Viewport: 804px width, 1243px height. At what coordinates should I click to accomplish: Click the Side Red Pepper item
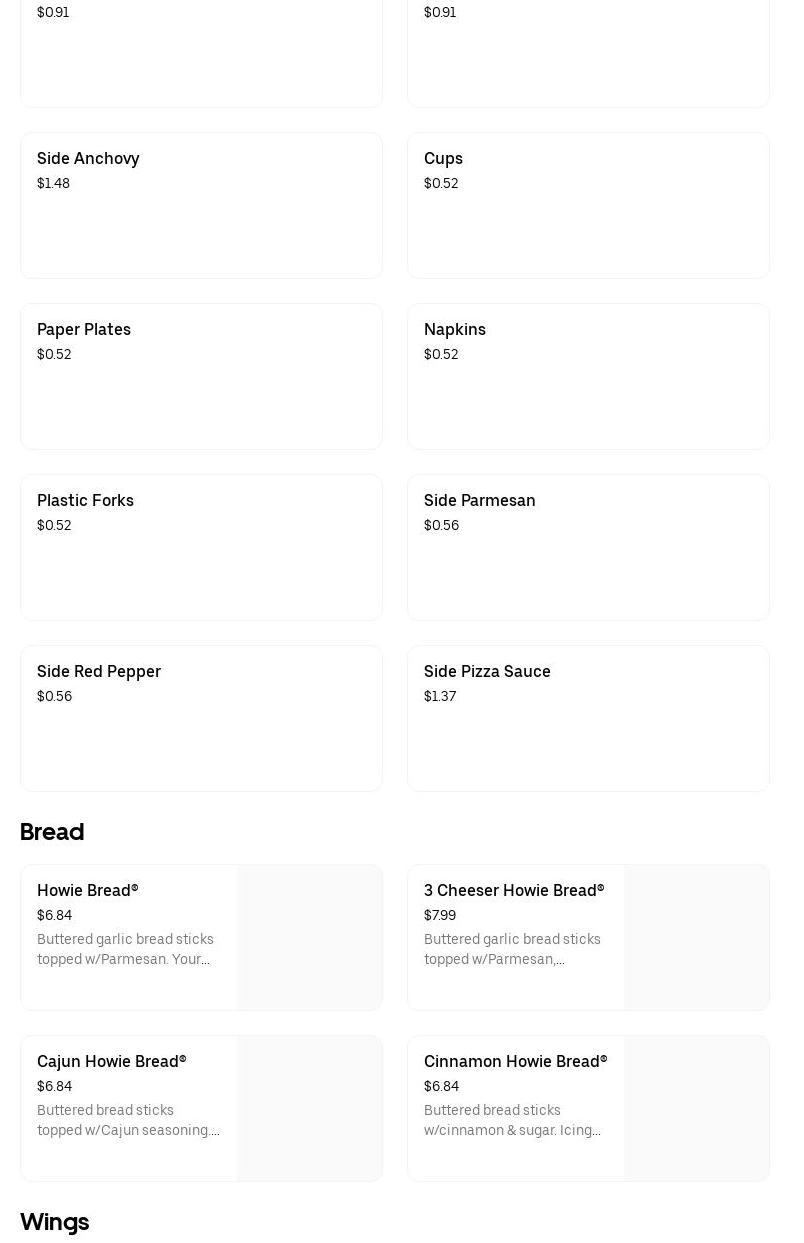[201, 718]
